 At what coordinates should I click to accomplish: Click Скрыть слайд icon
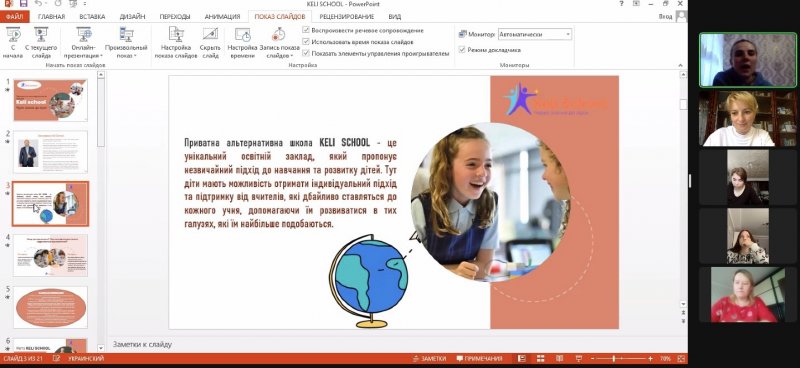(210, 35)
